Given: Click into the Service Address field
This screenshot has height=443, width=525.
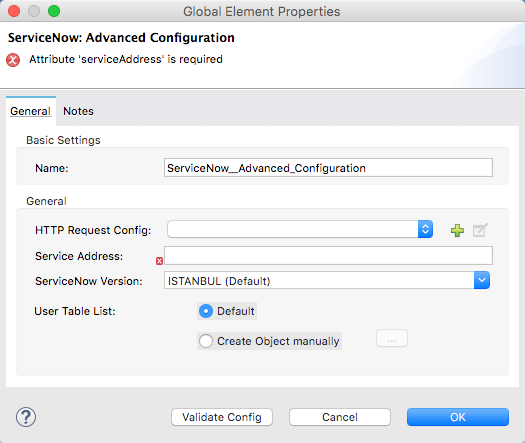Looking at the screenshot, I should coord(328,255).
